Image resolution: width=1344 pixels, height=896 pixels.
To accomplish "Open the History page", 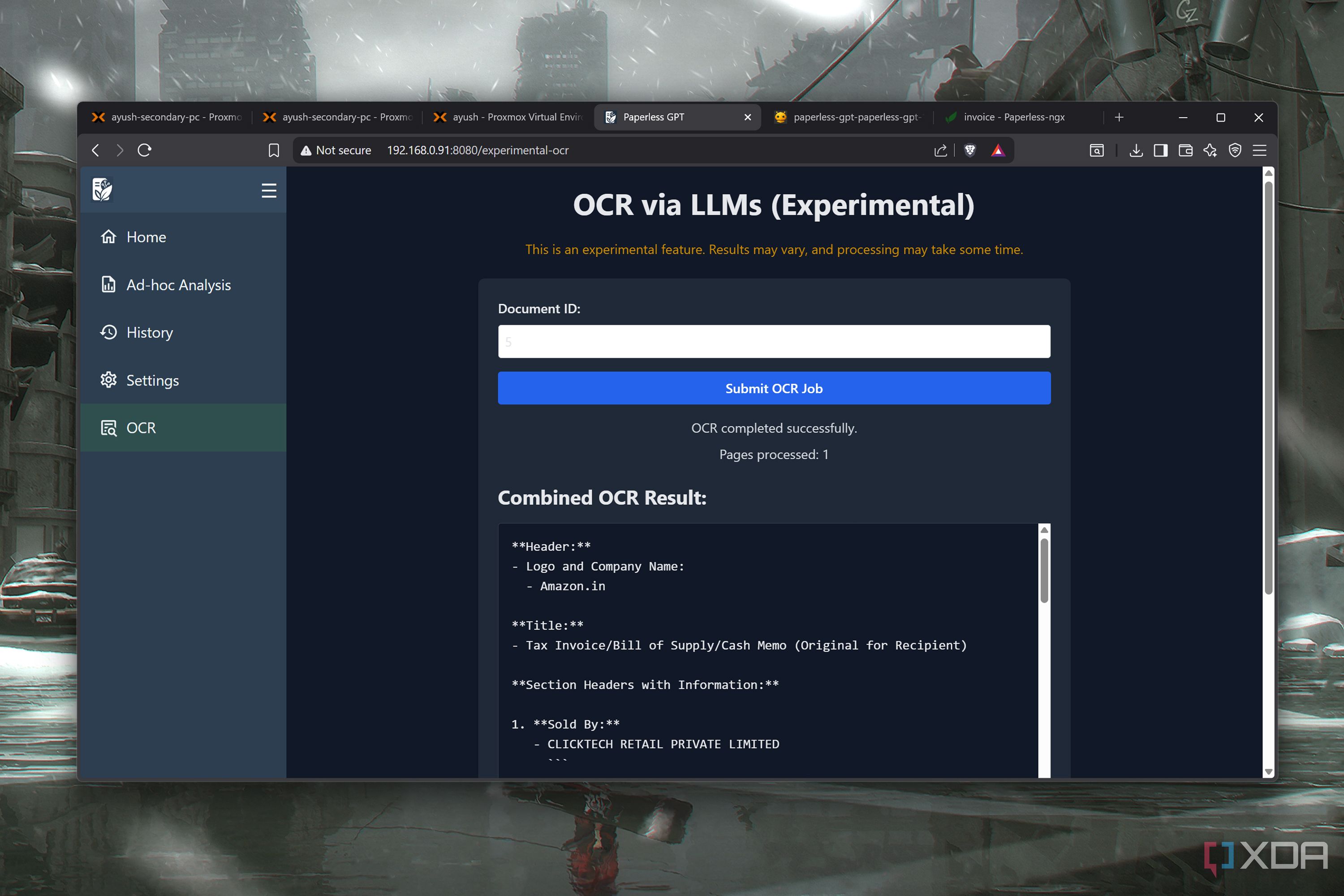I will click(x=183, y=332).
